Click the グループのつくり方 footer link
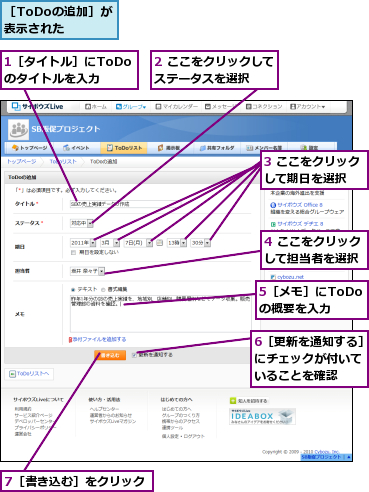The height and width of the screenshot is (492, 369). point(181,415)
